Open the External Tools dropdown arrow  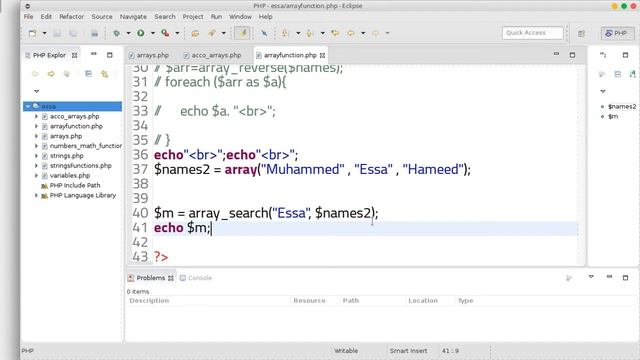pos(177,33)
